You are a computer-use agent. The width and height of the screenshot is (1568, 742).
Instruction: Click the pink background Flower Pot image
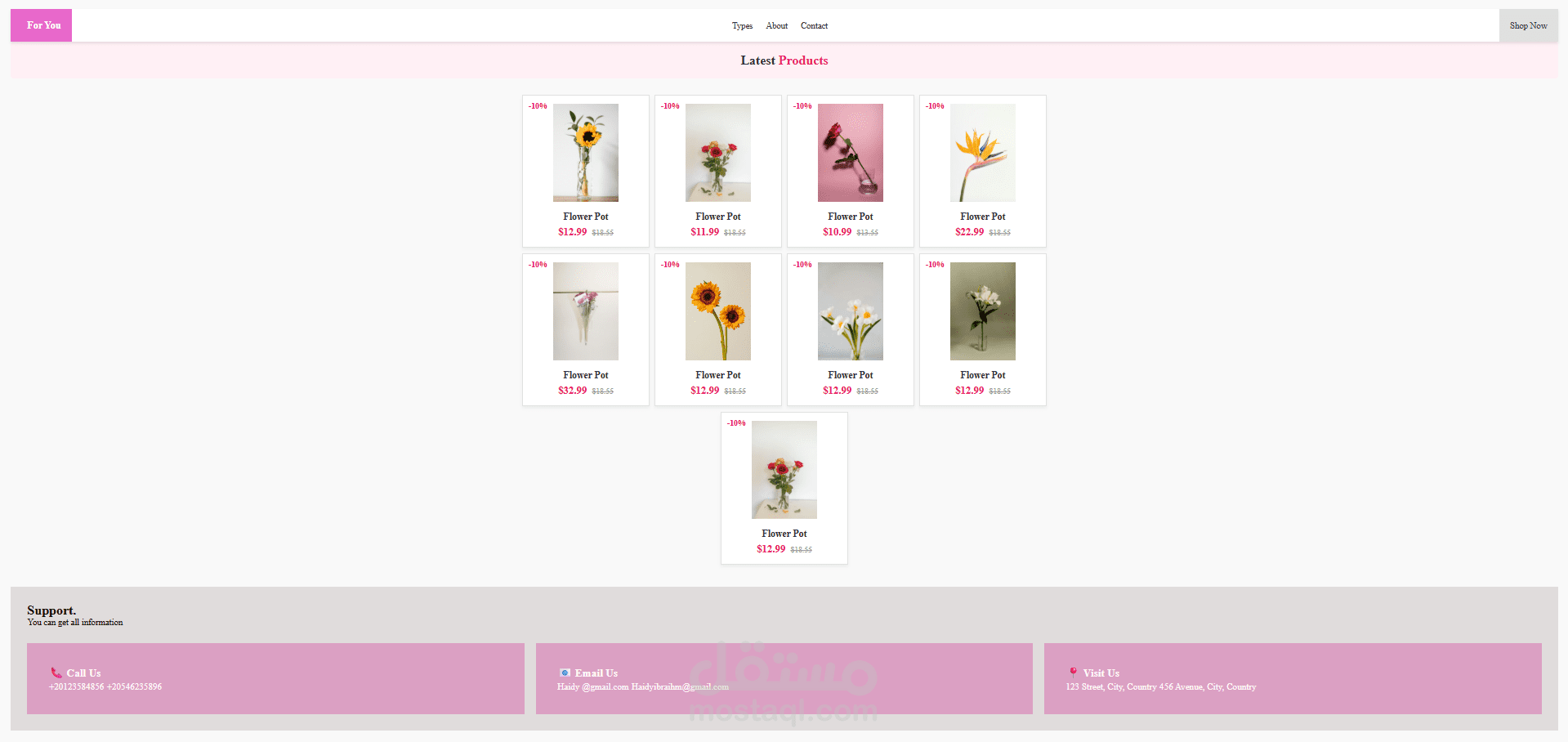coord(850,153)
